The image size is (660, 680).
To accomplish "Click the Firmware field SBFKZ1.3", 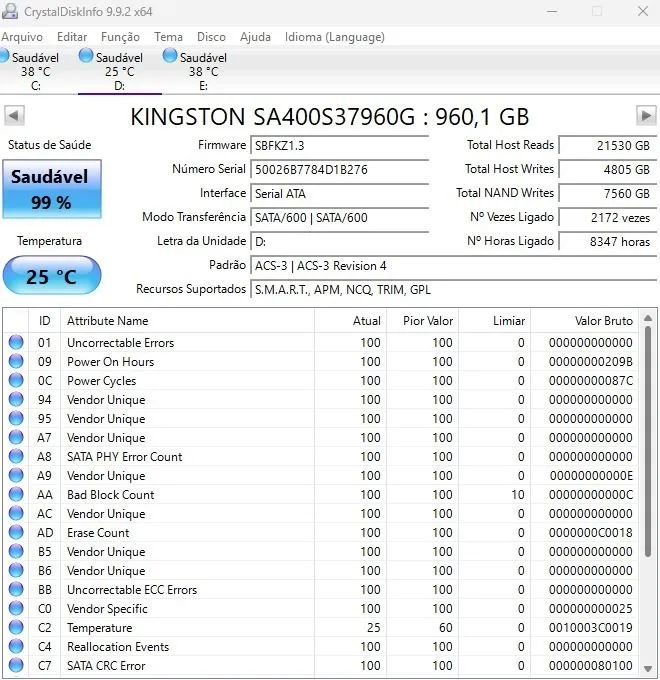I will click(340, 146).
